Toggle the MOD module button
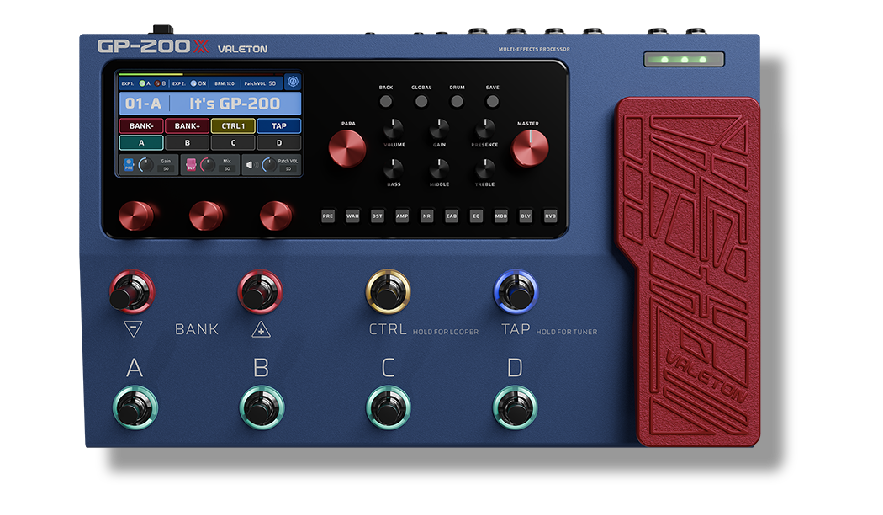This screenshot has width=883, height=515. click(x=501, y=216)
